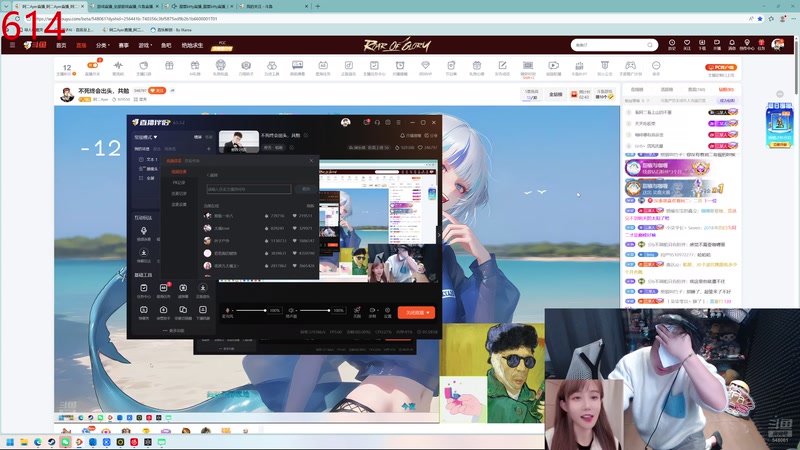Close the 连麦 dialog with its X

tap(311, 161)
